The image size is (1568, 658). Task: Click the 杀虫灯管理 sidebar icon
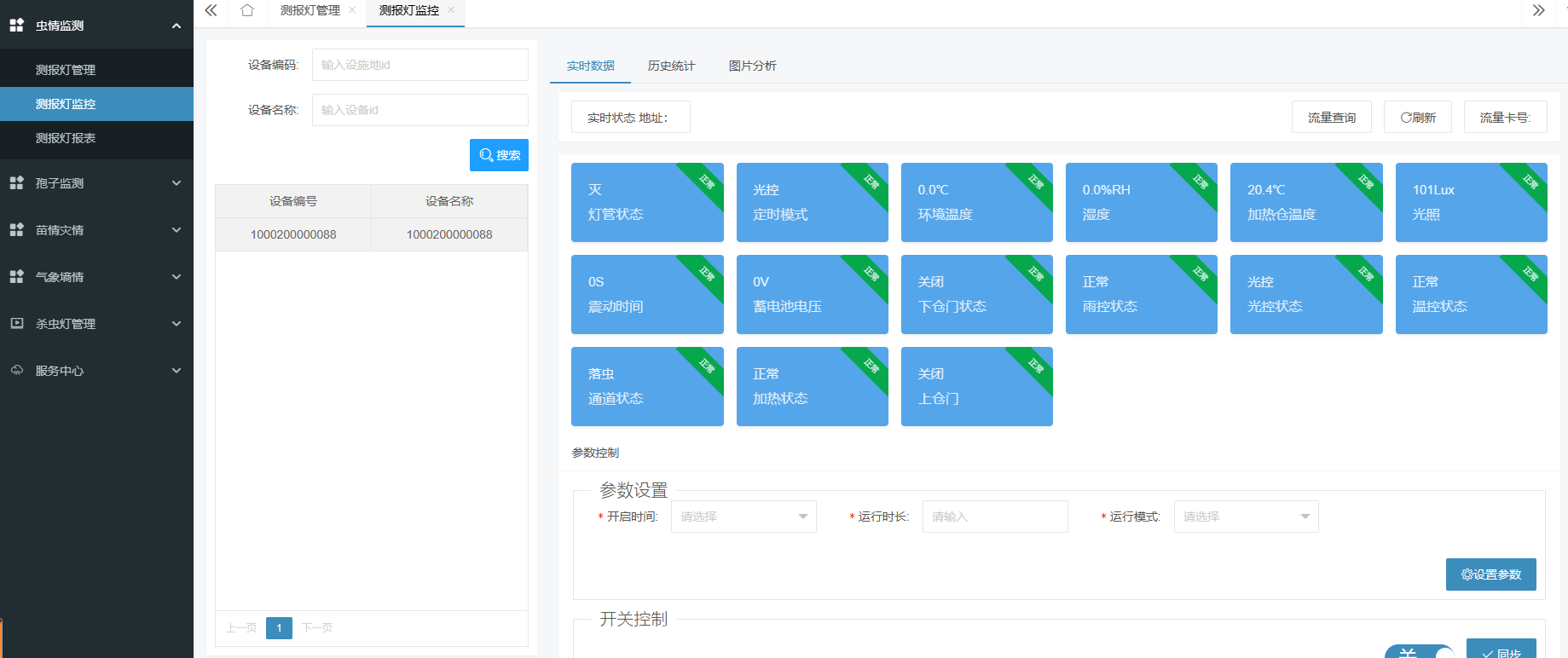coord(16,324)
